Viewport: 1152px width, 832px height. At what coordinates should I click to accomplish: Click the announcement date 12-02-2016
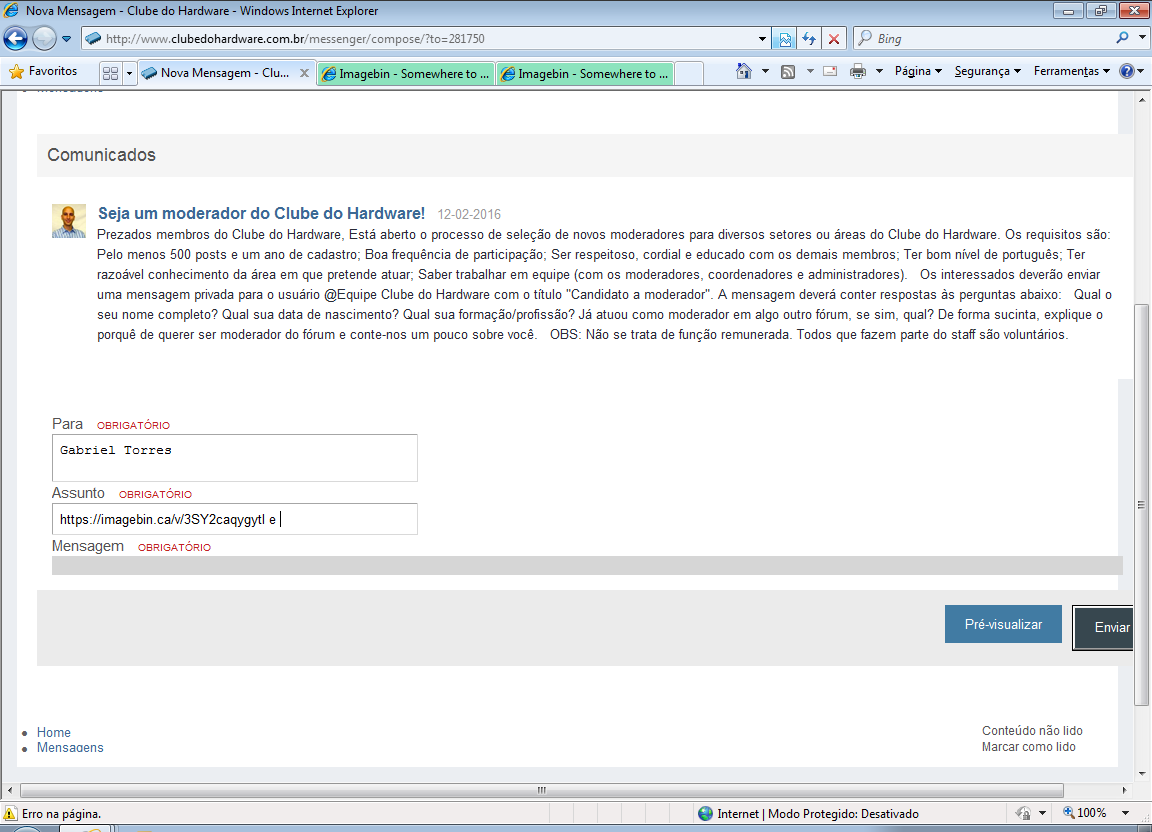pos(469,214)
